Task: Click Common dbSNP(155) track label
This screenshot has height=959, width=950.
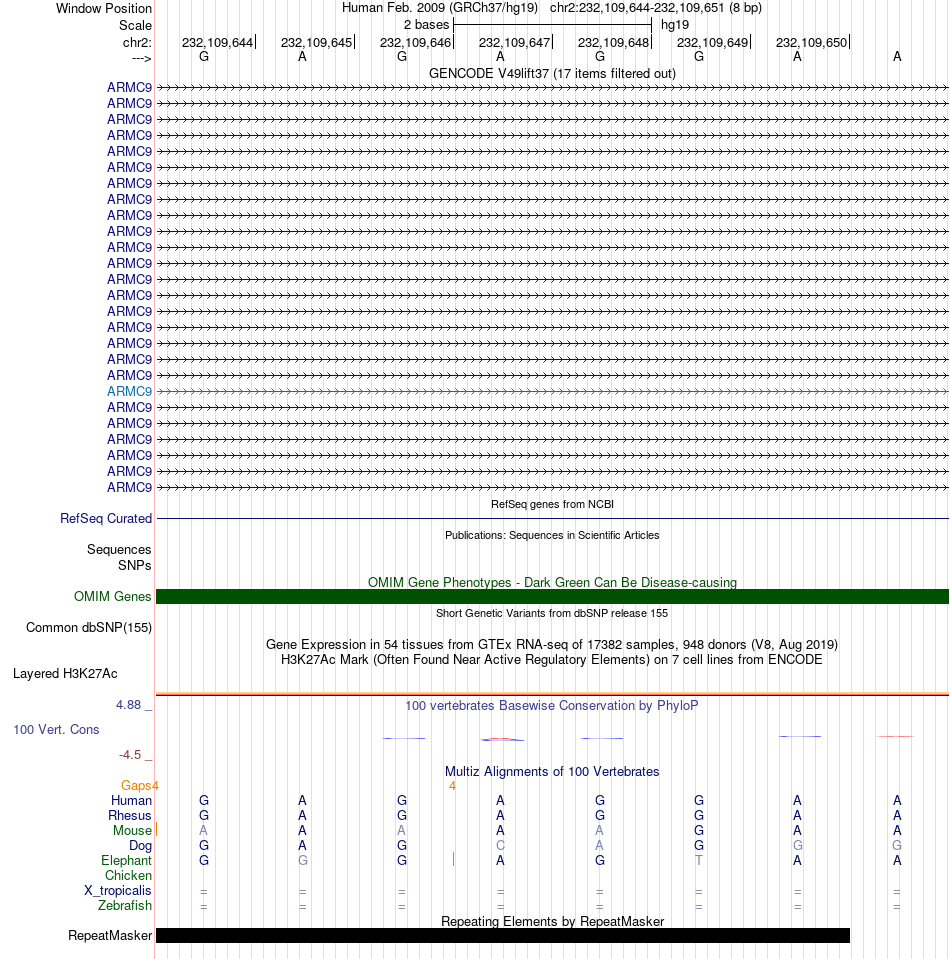Action: click(89, 628)
